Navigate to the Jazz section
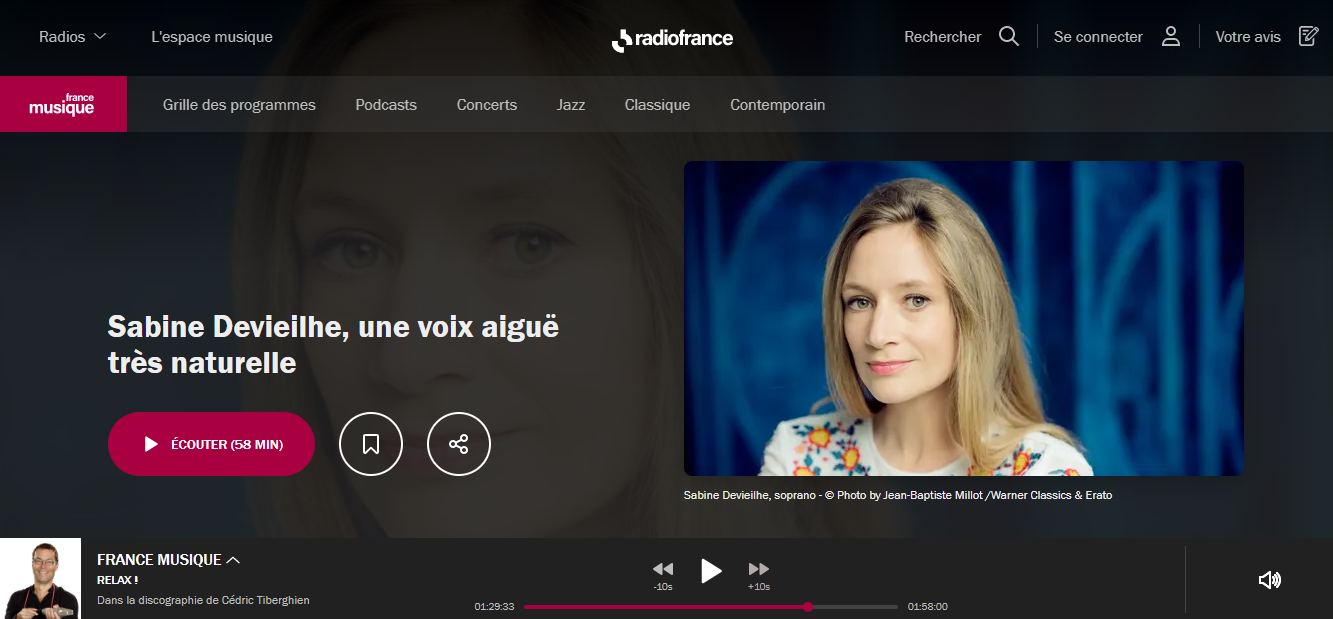Screen dimensions: 1333x619 (571, 105)
